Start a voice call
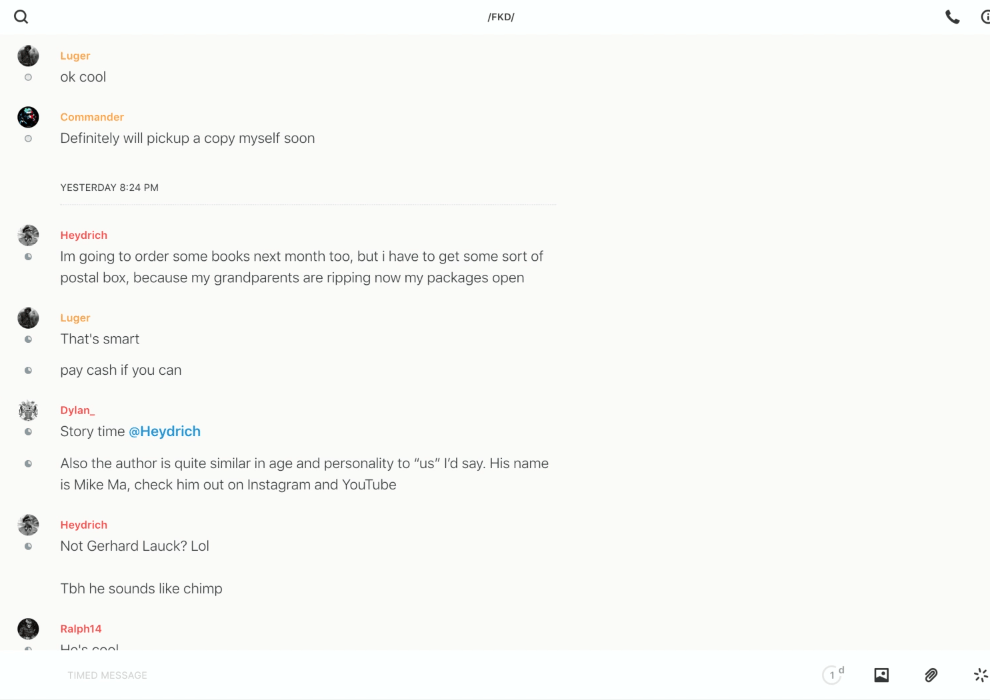990x700 pixels. (x=952, y=17)
